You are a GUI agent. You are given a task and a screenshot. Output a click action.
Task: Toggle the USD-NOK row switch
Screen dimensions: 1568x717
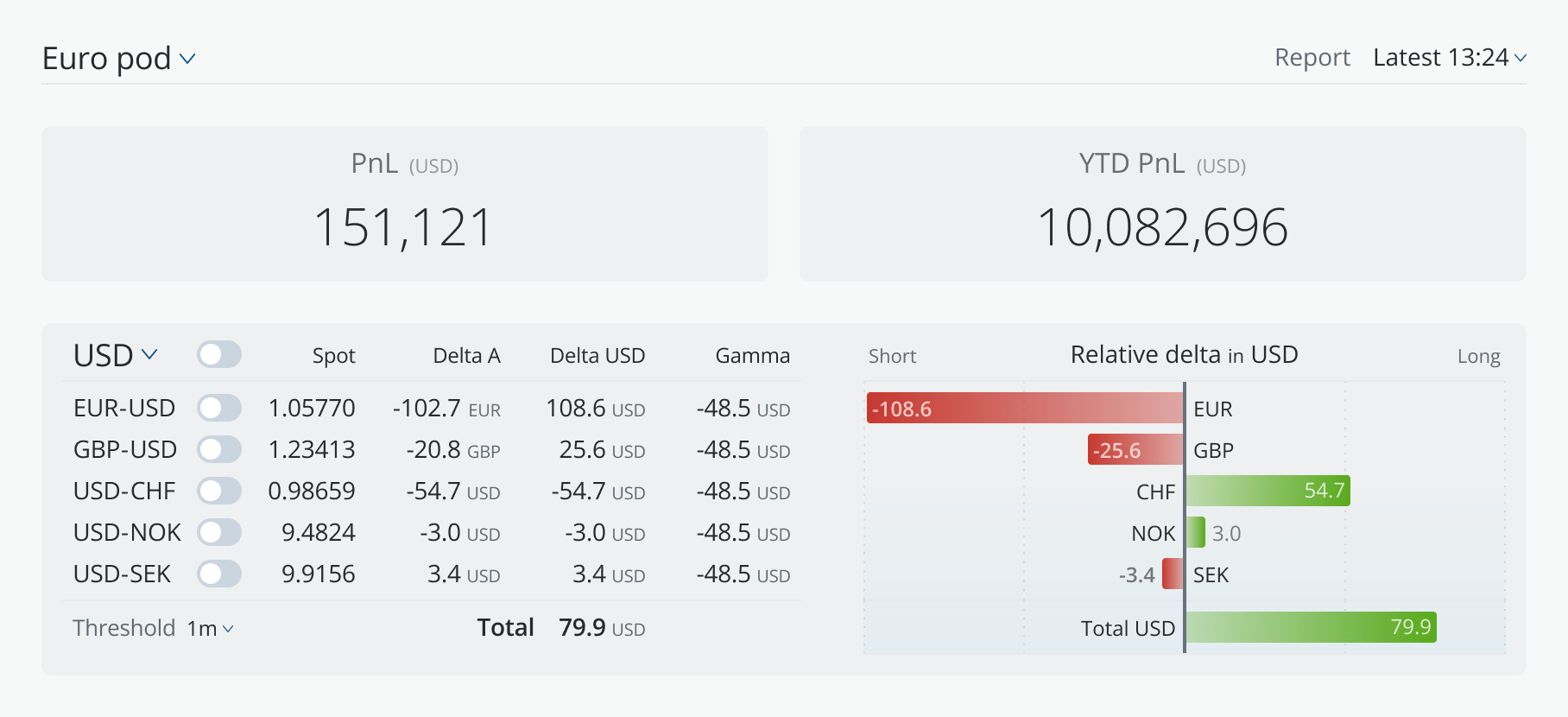tap(219, 532)
